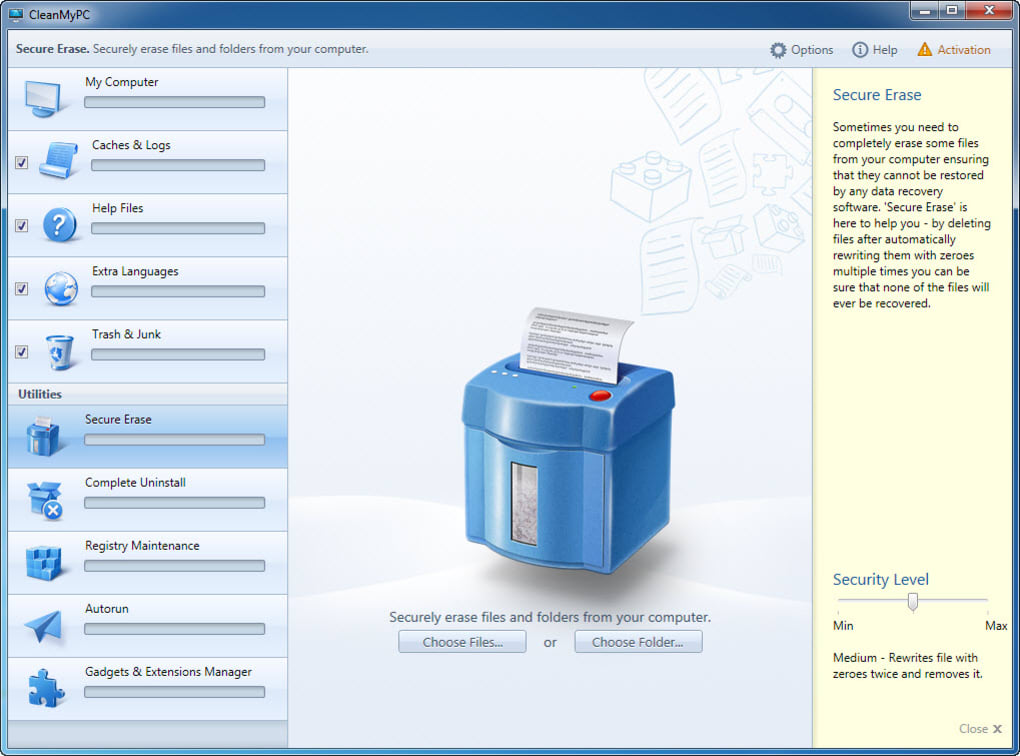The height and width of the screenshot is (756, 1020).
Task: Click the Secure Erase panel heading
Action: [x=877, y=95]
